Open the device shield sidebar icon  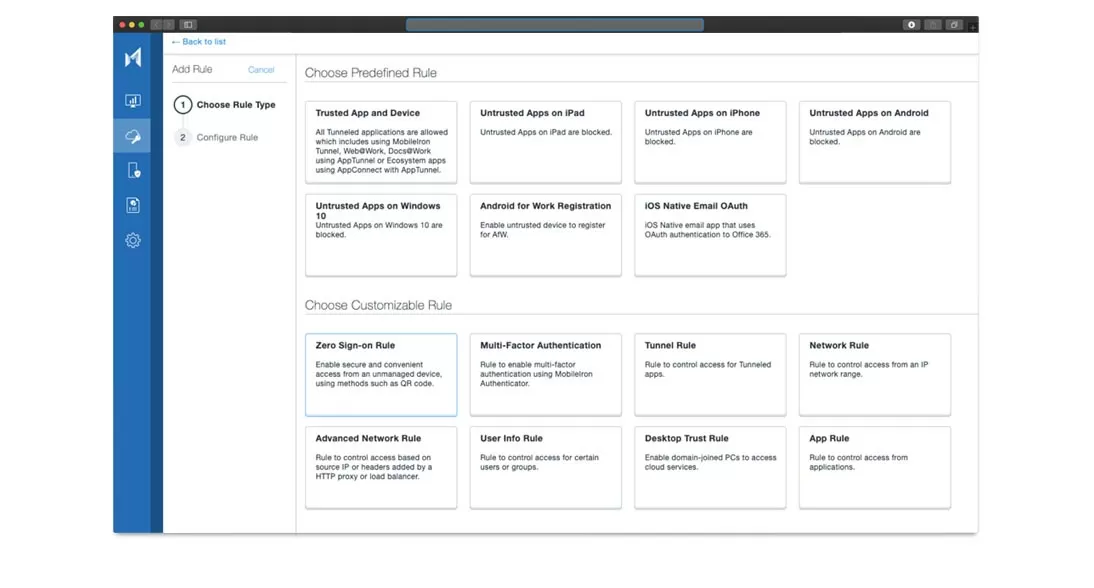[x=133, y=171]
